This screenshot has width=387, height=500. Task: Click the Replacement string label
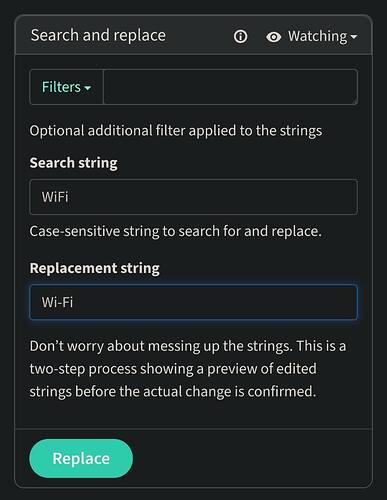[95, 268]
